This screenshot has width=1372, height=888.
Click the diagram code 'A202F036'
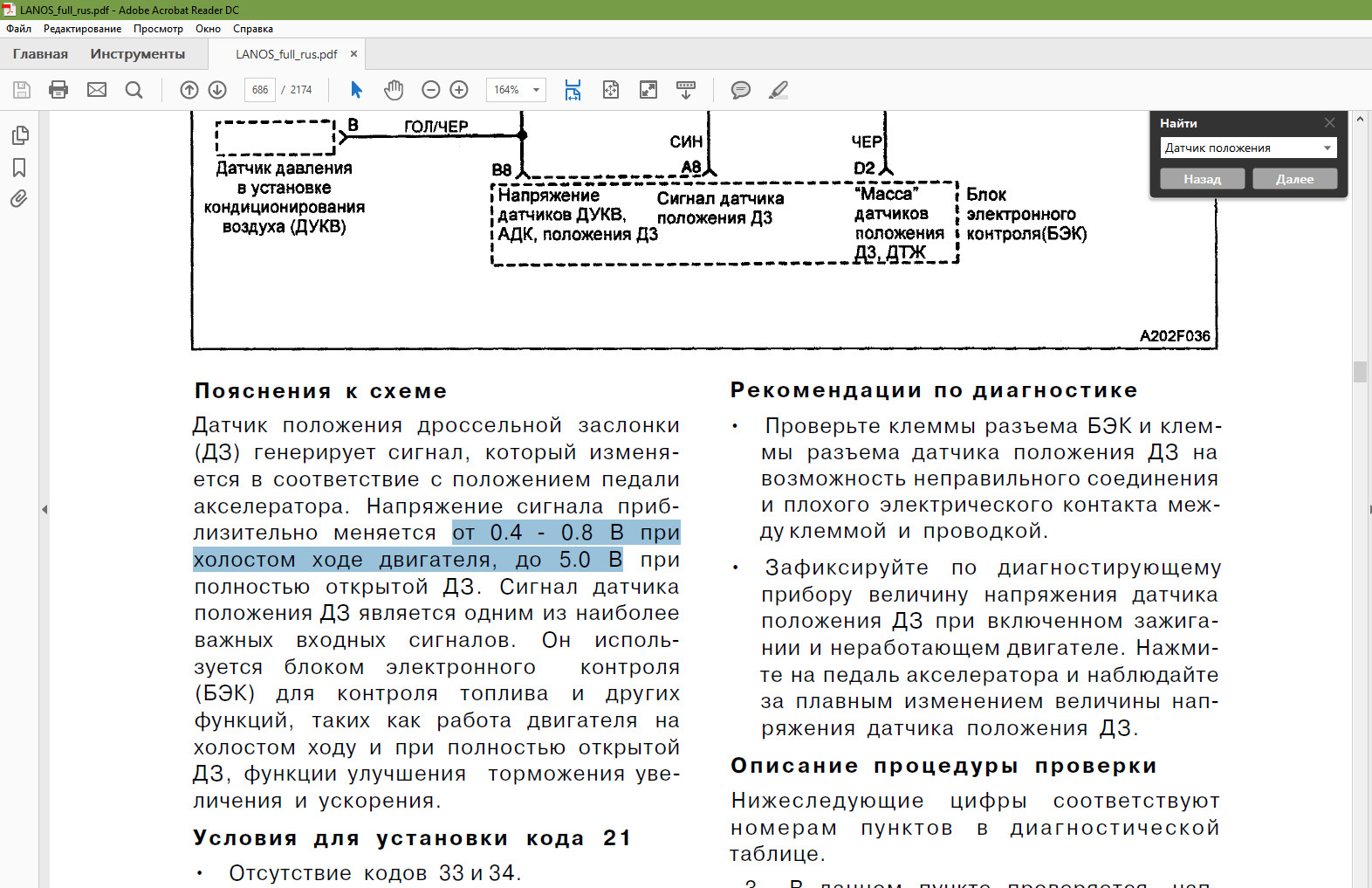point(1175,336)
